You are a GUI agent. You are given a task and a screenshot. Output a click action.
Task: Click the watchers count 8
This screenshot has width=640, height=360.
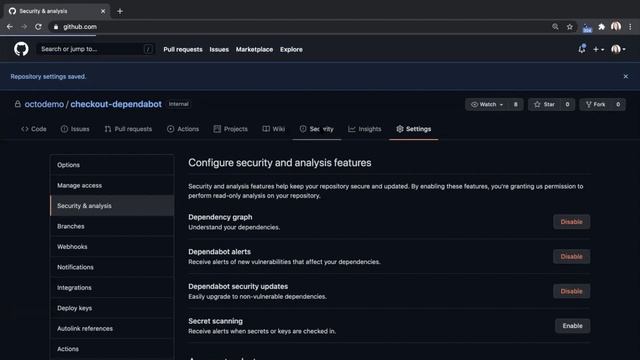coord(516,104)
